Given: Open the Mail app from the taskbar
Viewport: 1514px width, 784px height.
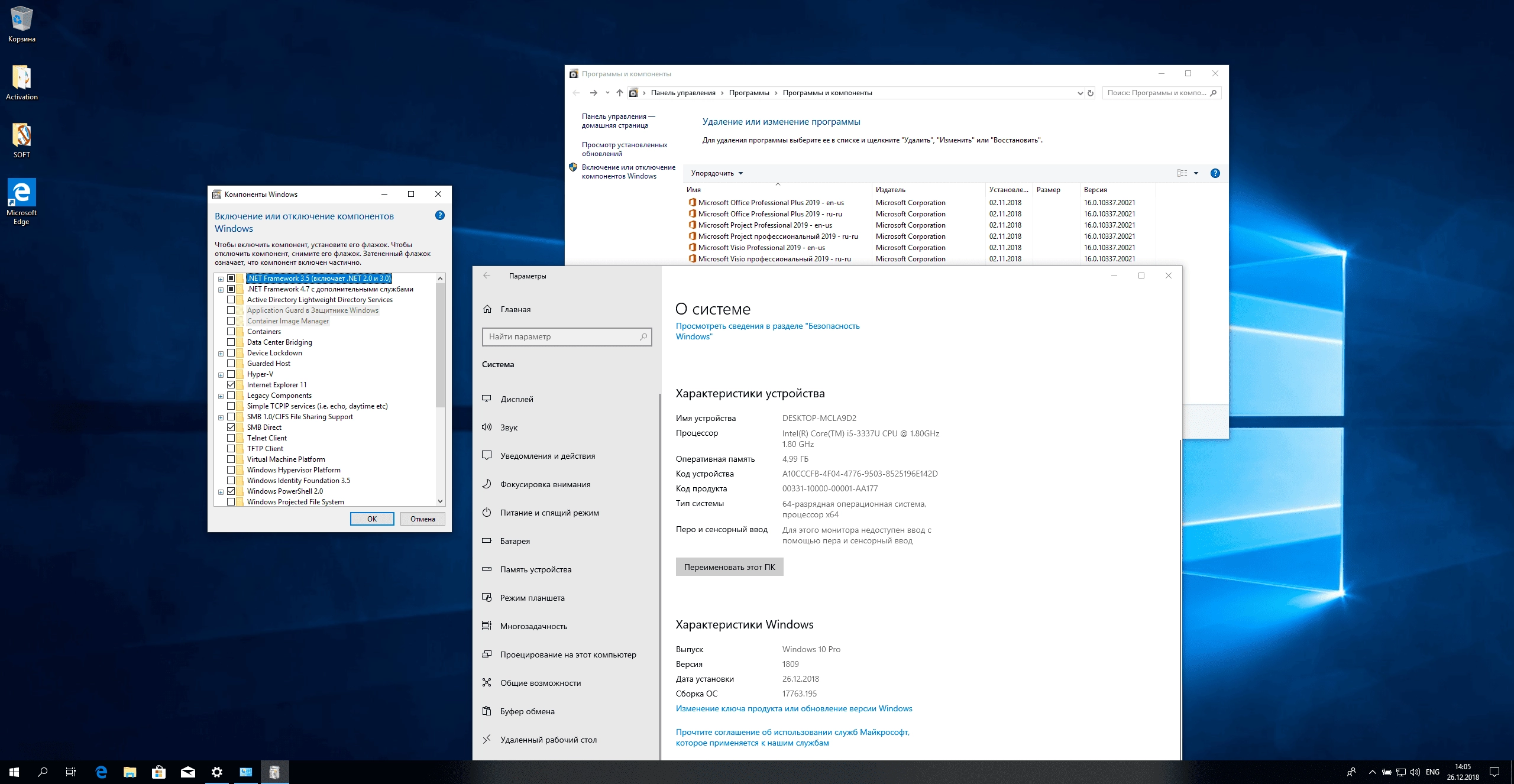Looking at the screenshot, I should [188, 772].
